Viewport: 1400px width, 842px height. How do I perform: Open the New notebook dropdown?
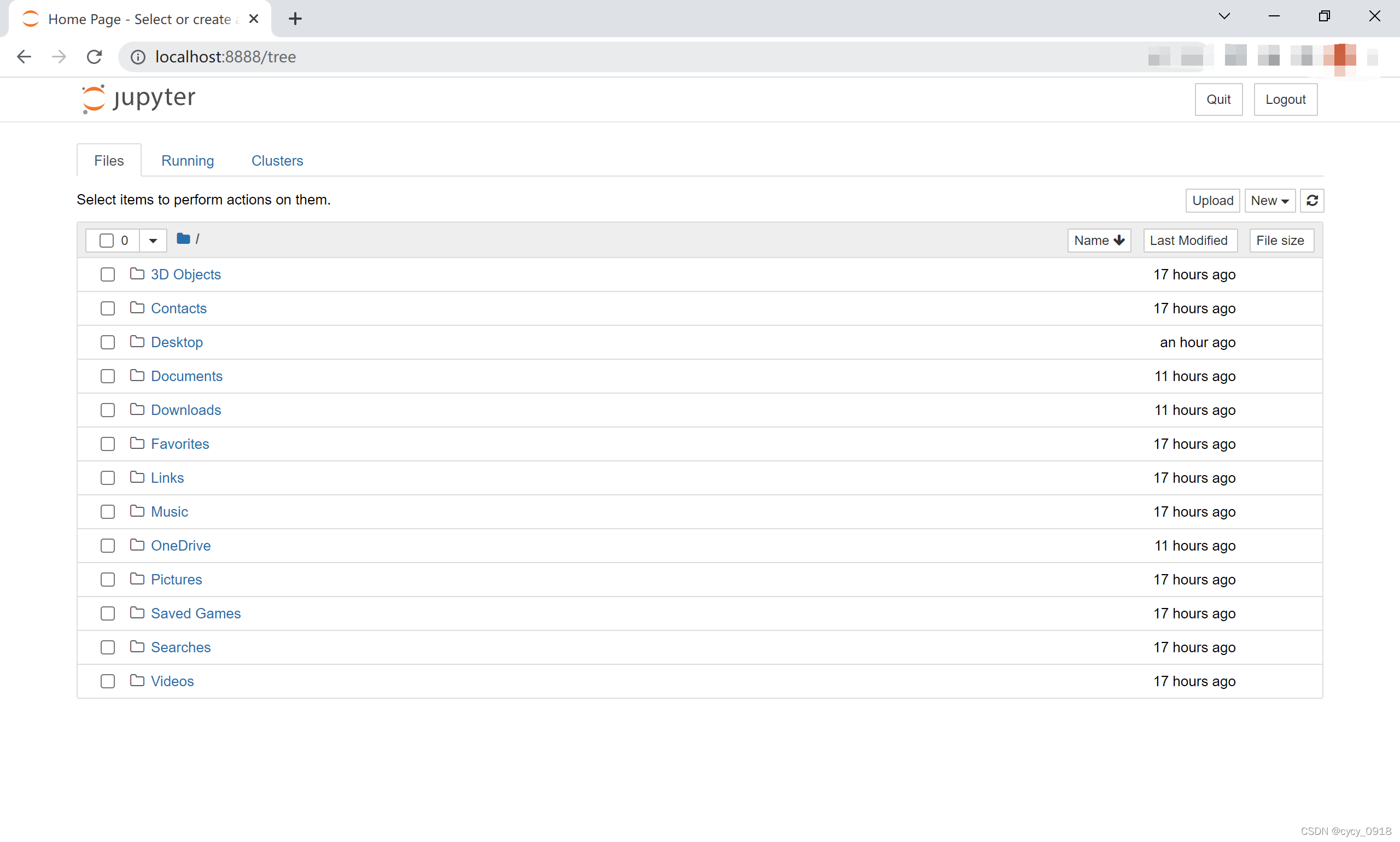click(1269, 200)
